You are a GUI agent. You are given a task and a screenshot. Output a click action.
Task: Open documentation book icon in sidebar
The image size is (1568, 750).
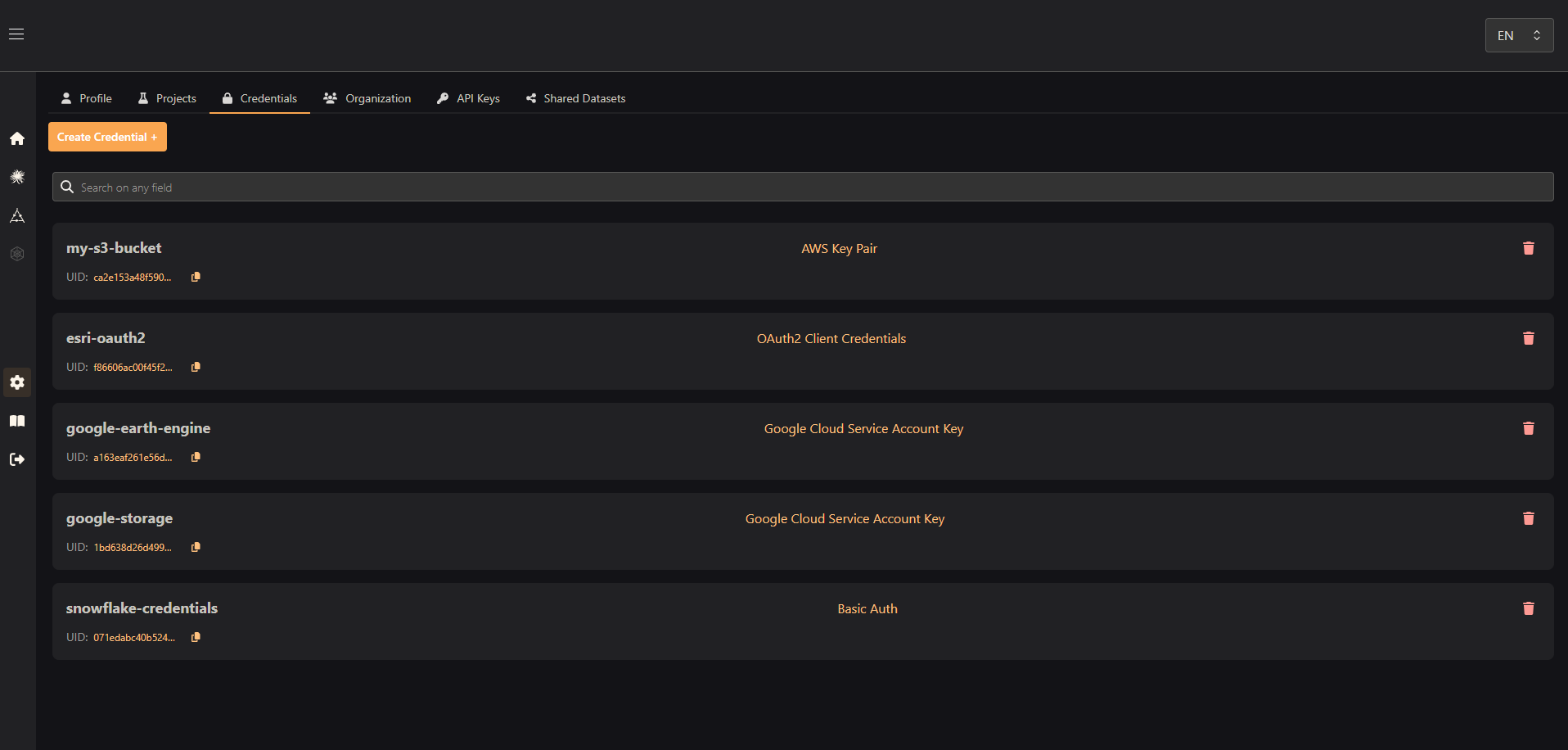point(17,421)
